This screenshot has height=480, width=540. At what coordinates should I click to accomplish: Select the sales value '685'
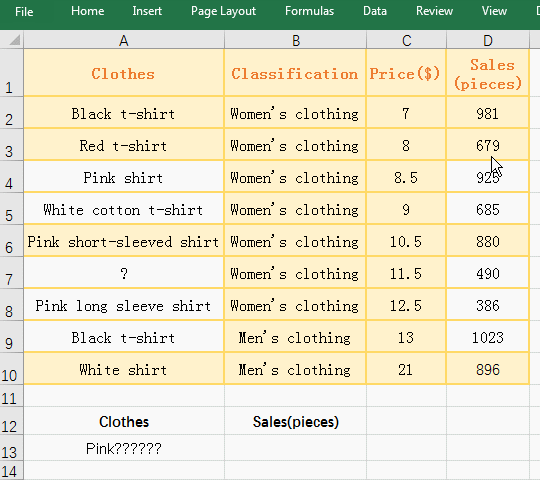(488, 209)
